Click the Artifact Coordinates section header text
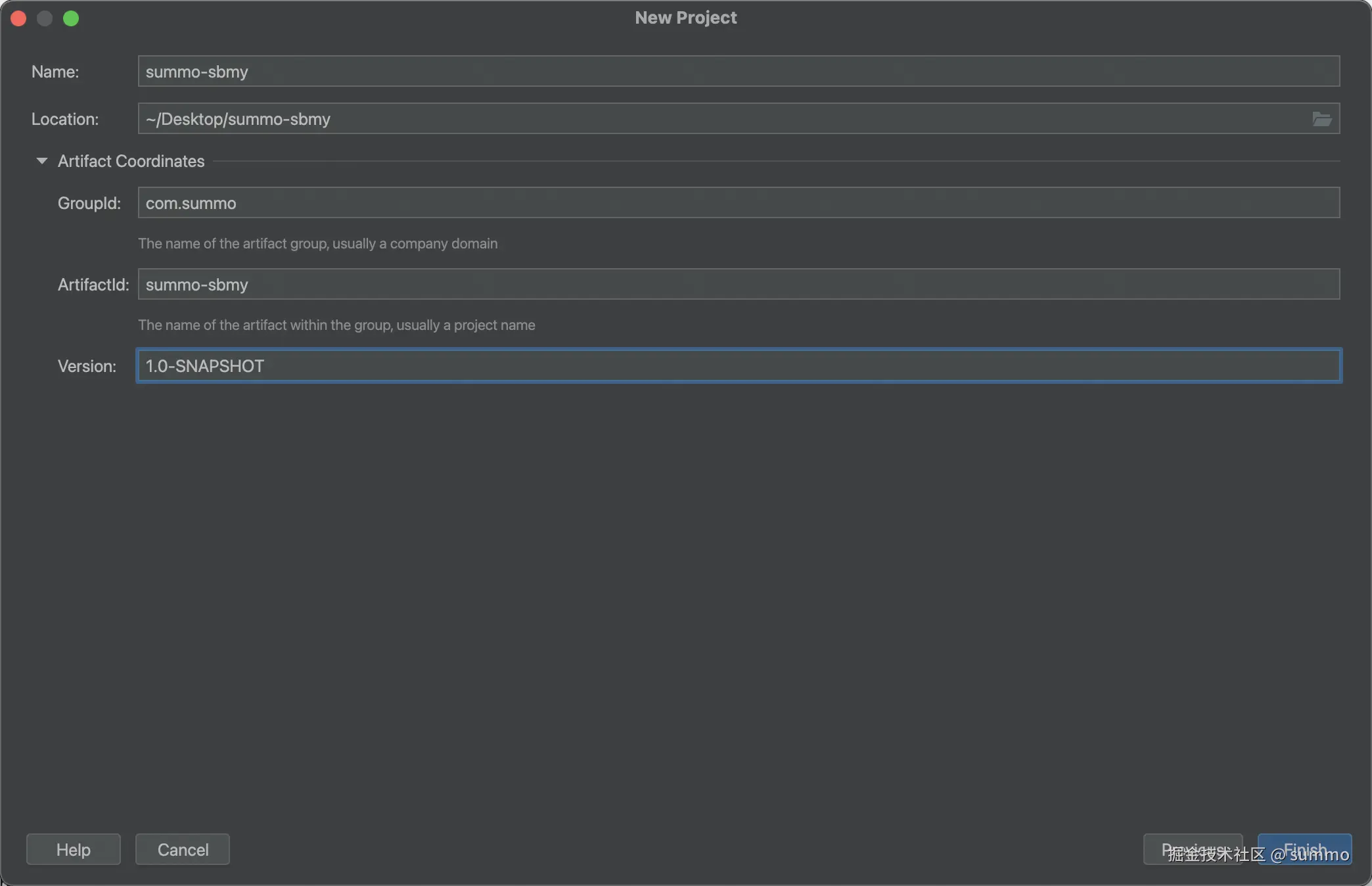Screen dimensions: 1372x886 click(131, 161)
